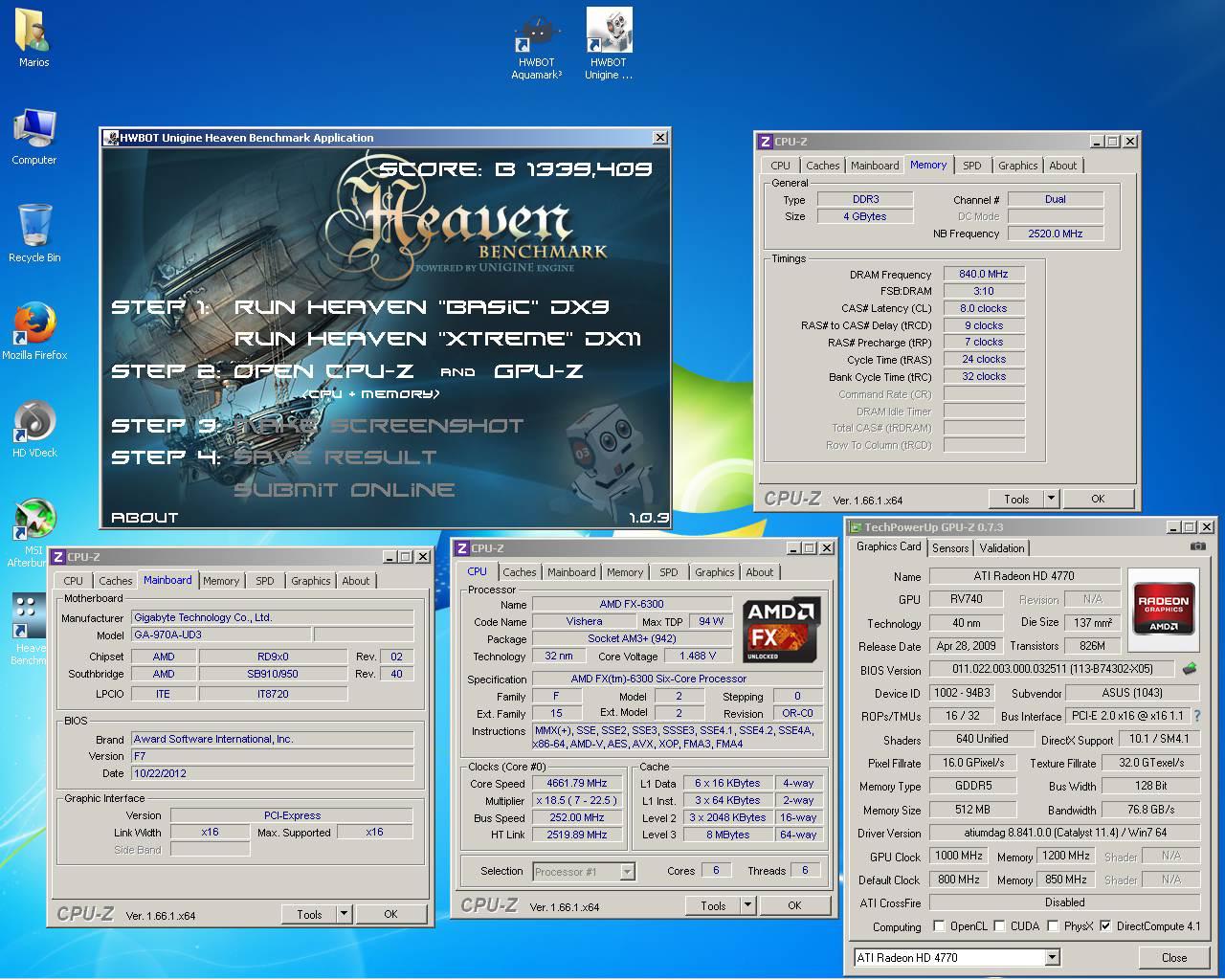The height and width of the screenshot is (980, 1225).
Task: Open the Recycle Bin icon
Action: pyautogui.click(x=33, y=233)
